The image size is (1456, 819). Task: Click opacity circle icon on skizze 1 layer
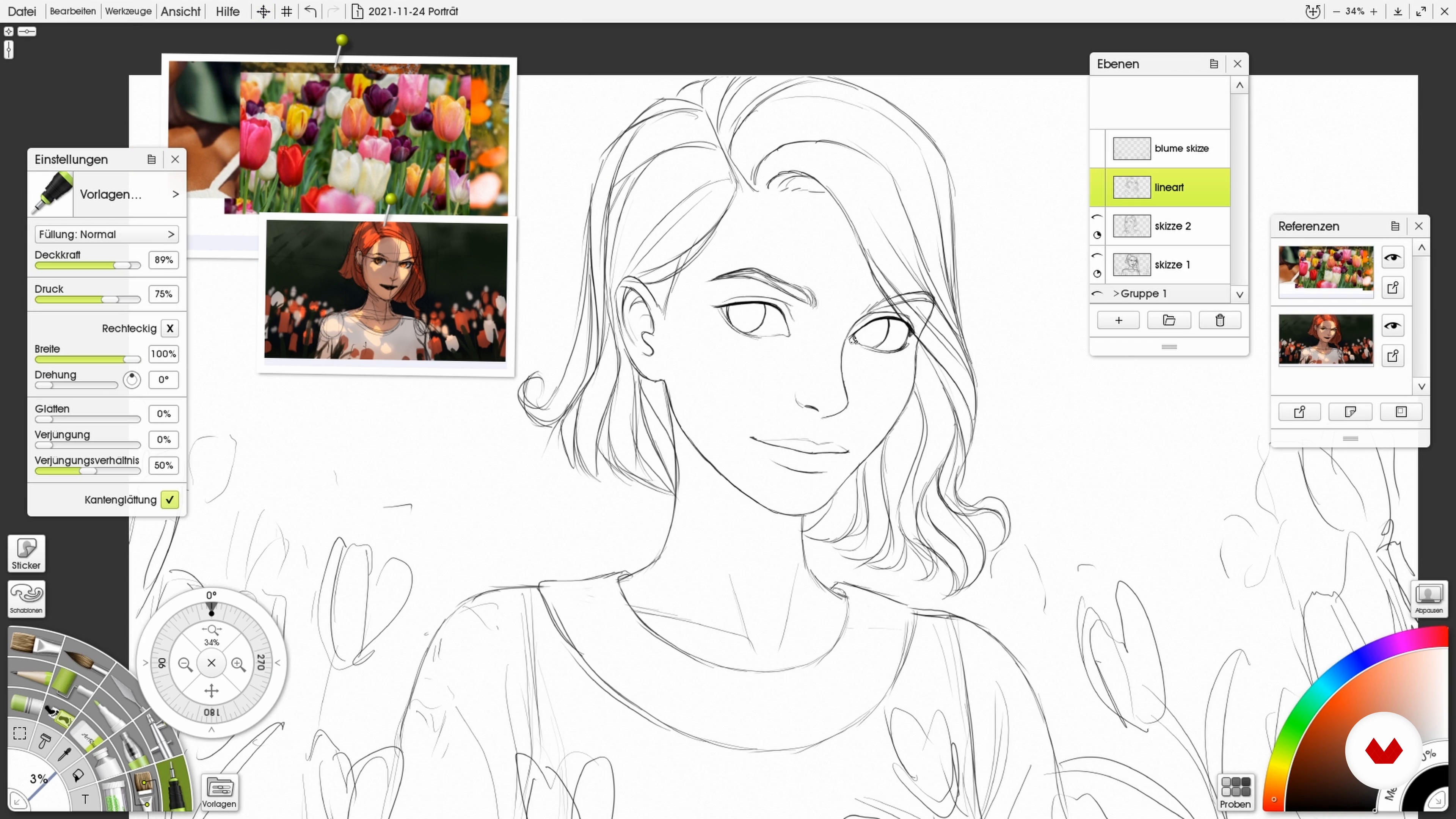(1097, 274)
